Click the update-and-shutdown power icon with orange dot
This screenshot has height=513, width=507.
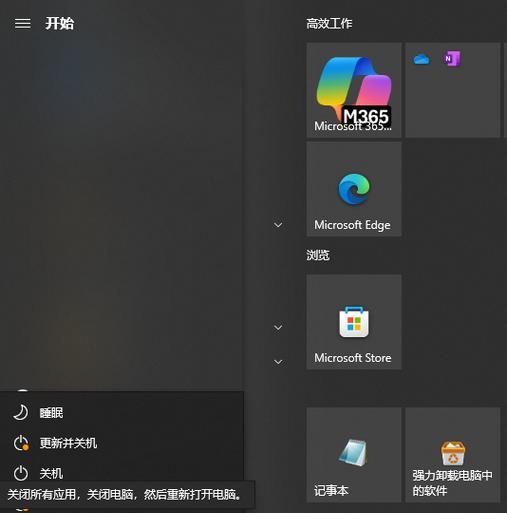pyautogui.click(x=21, y=443)
